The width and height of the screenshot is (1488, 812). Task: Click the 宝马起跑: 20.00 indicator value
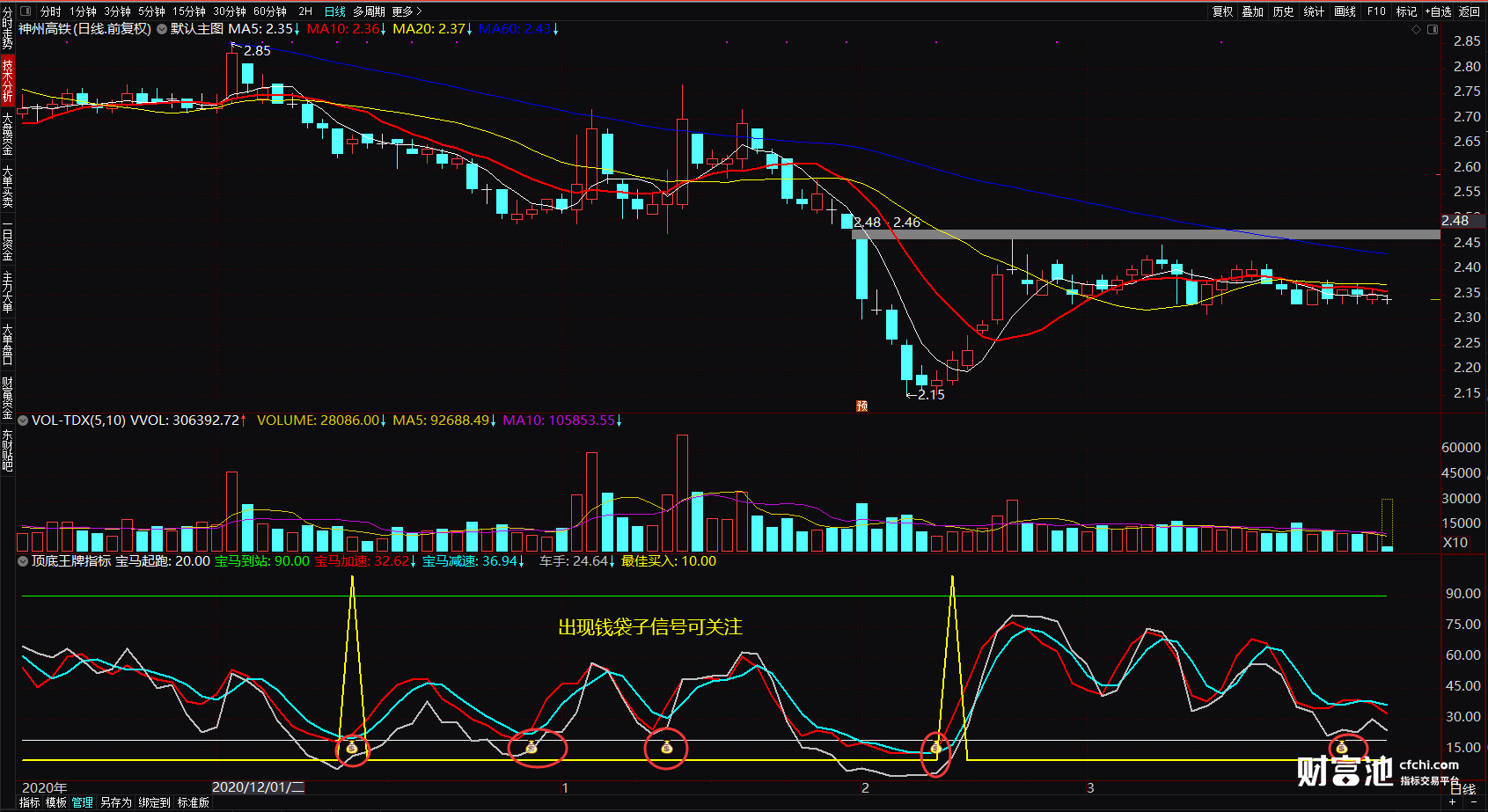[x=163, y=561]
